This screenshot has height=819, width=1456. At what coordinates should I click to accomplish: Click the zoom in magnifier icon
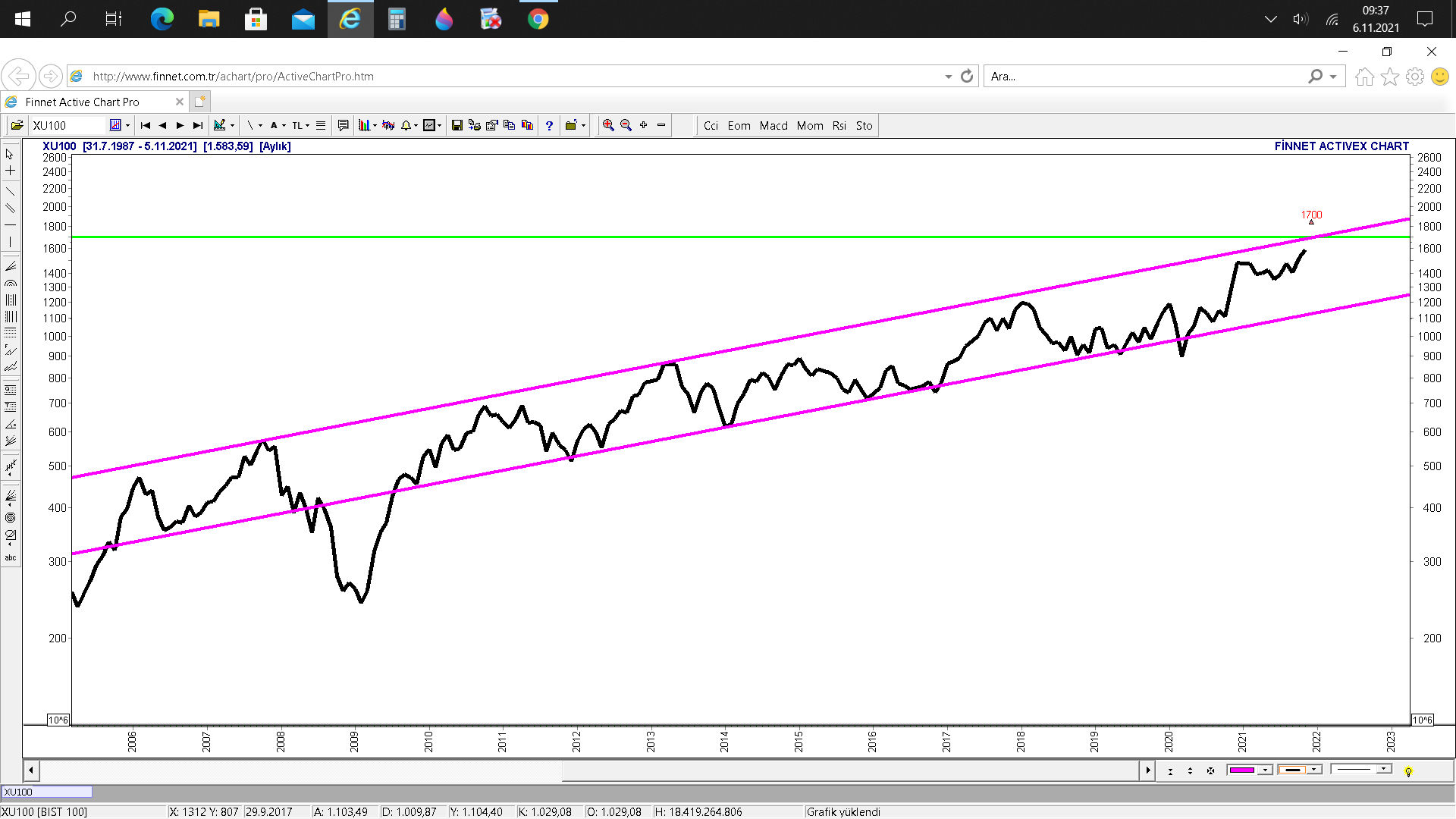[607, 126]
